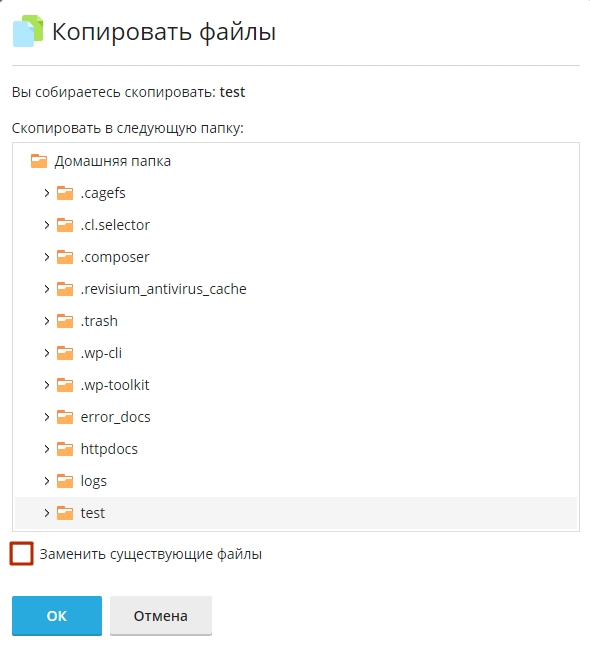
Task: Click the Copy files icon in the dialog header
Action: click(28, 31)
